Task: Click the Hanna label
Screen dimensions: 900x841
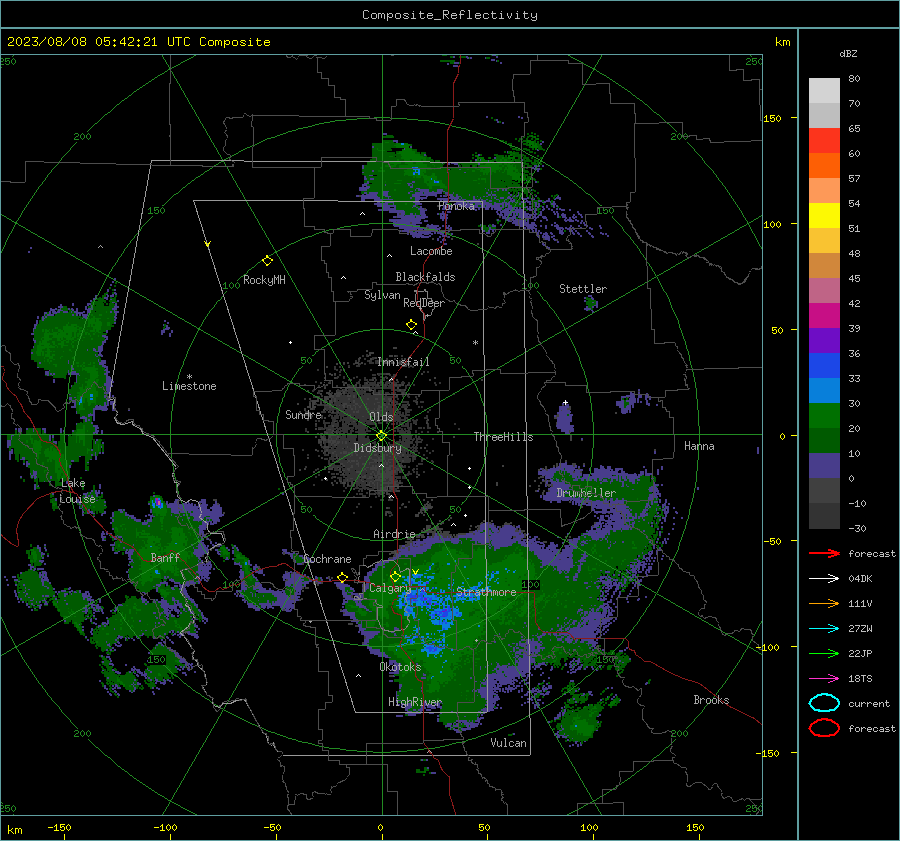Action: 699,446
